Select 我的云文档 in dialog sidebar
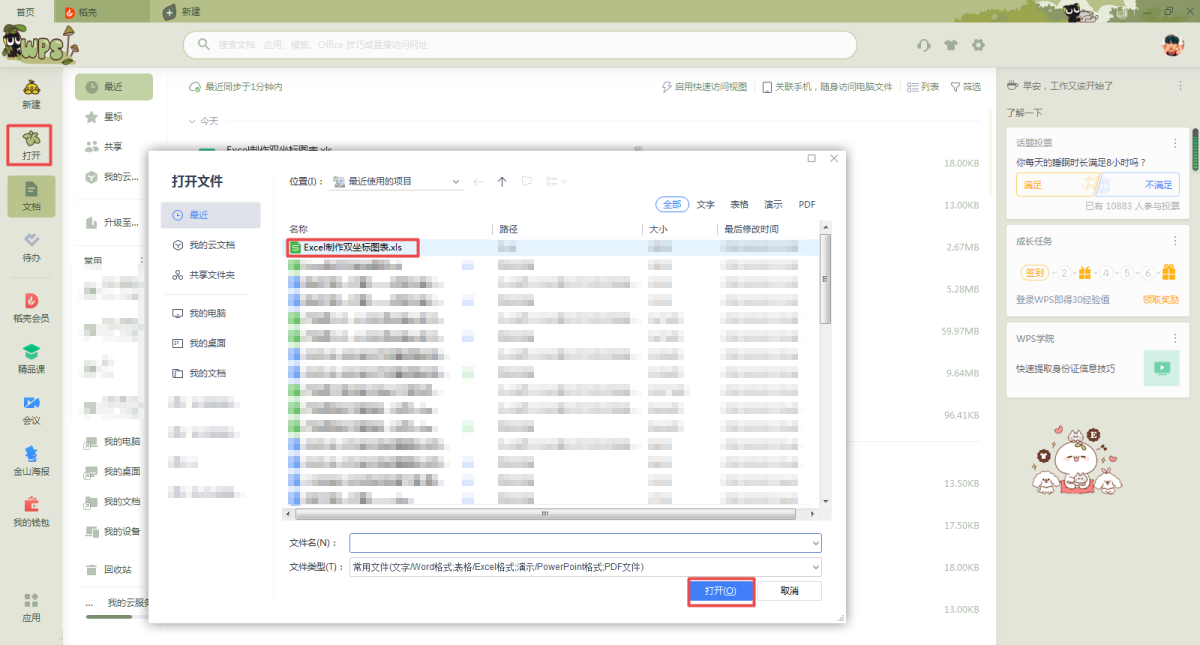The height and width of the screenshot is (645, 1200). point(211,245)
